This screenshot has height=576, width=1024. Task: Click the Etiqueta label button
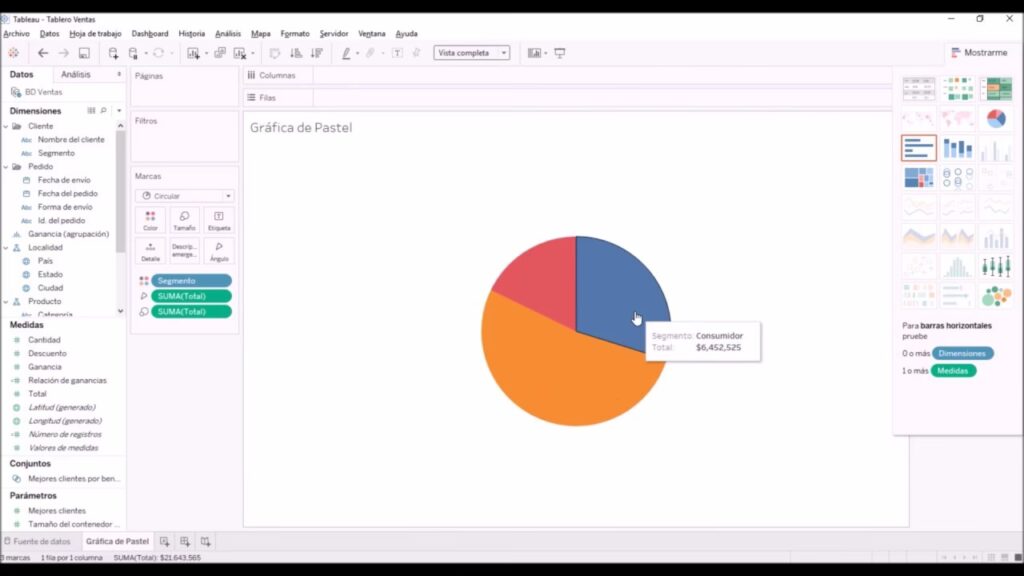(x=219, y=220)
